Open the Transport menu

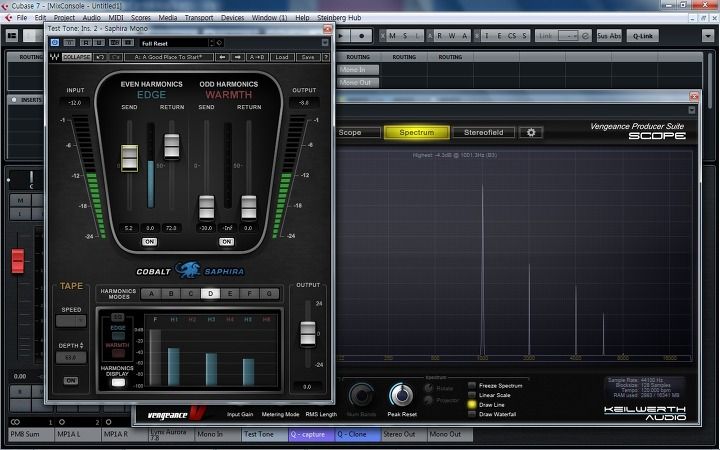tap(199, 17)
